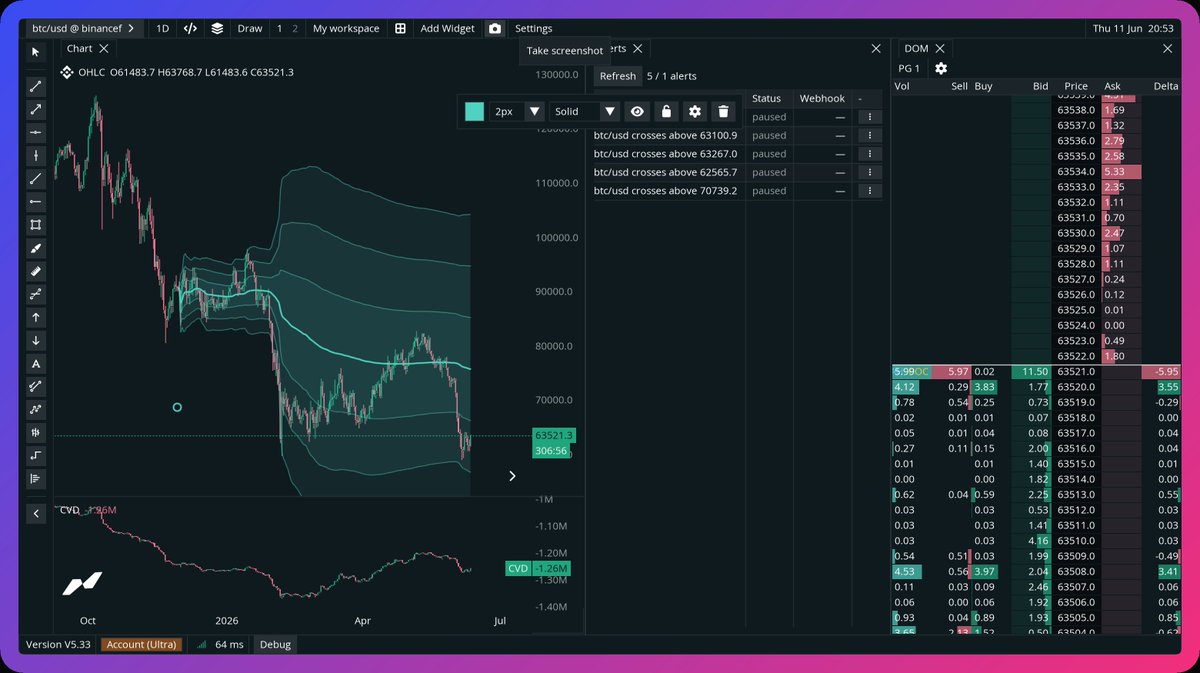The height and width of the screenshot is (673, 1200).
Task: Delete the drawing with trash icon
Action: pos(723,111)
